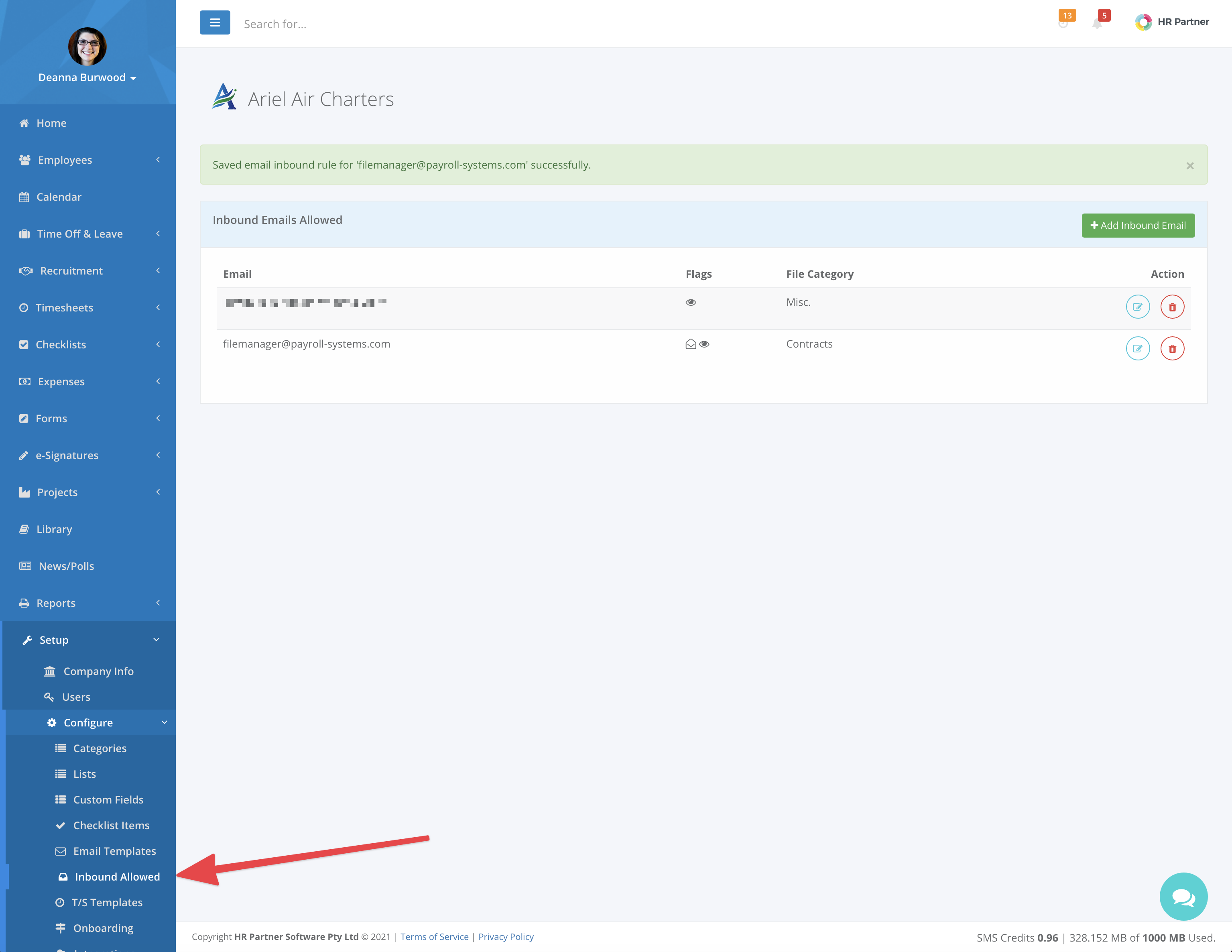Screen dimensions: 1232x952
Task: Click the Reports printer icon
Action: [x=24, y=603]
